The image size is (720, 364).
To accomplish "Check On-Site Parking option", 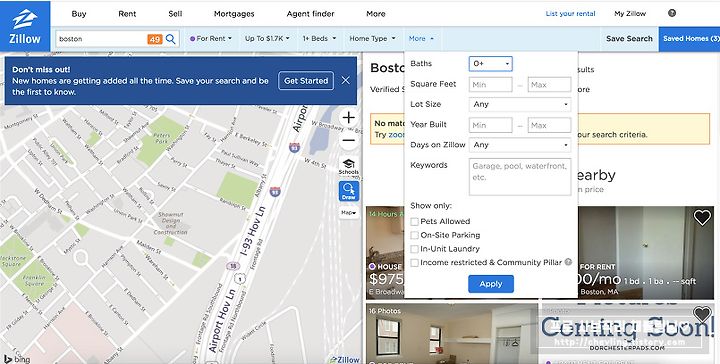I will 414,235.
